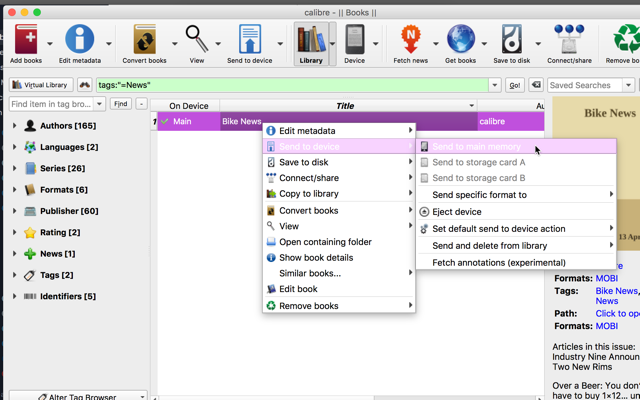This screenshot has height=400, width=640.
Task: Open the Bike News tag link
Action: coord(616,291)
